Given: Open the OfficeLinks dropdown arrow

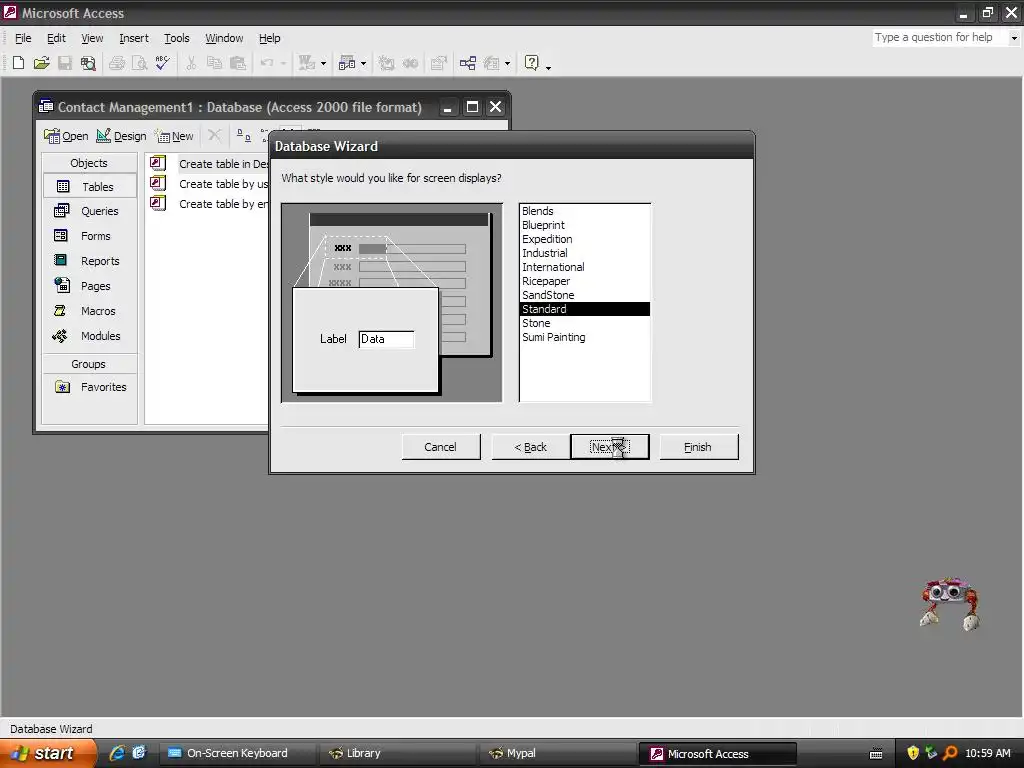Looking at the screenshot, I should [323, 64].
